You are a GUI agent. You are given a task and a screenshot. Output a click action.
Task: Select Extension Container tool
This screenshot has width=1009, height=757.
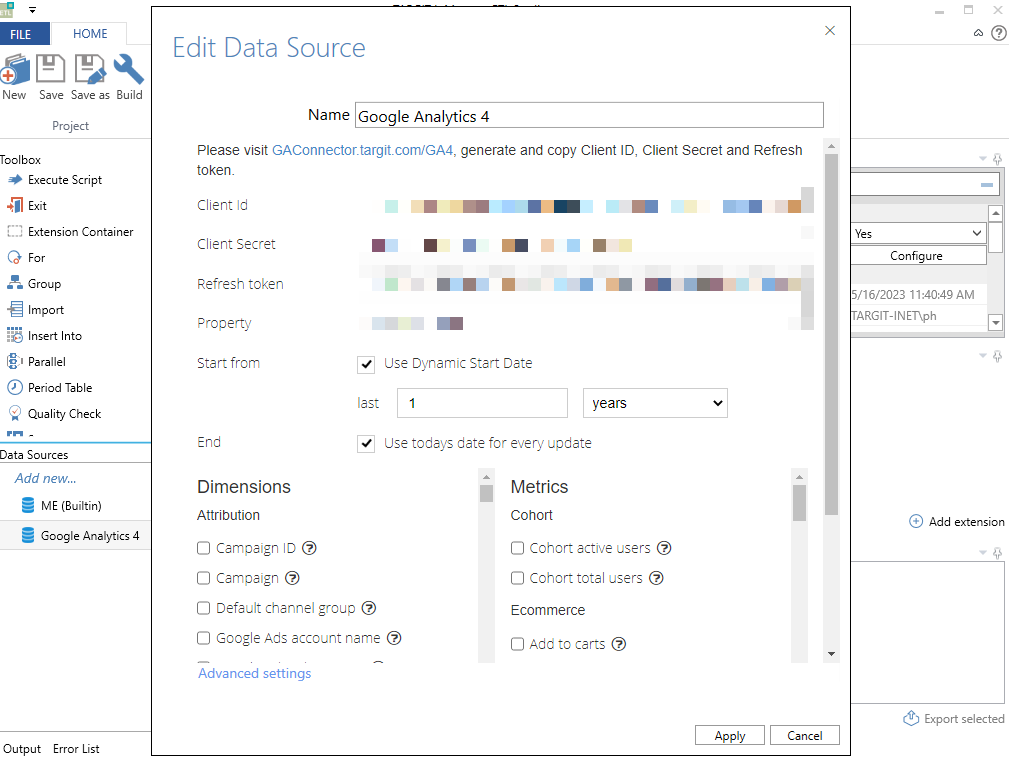[x=70, y=232]
